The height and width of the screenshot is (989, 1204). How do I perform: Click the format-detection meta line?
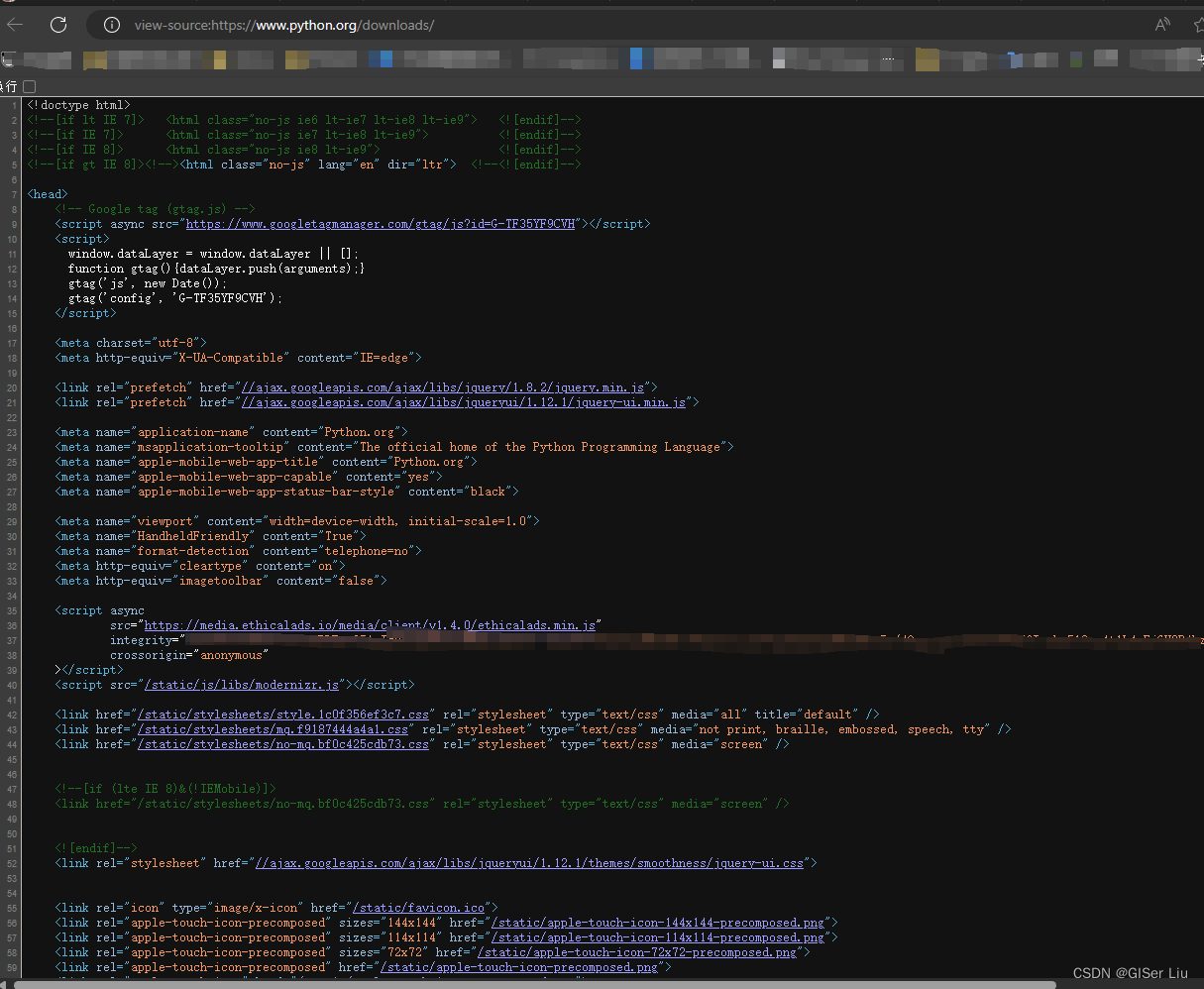(x=239, y=551)
